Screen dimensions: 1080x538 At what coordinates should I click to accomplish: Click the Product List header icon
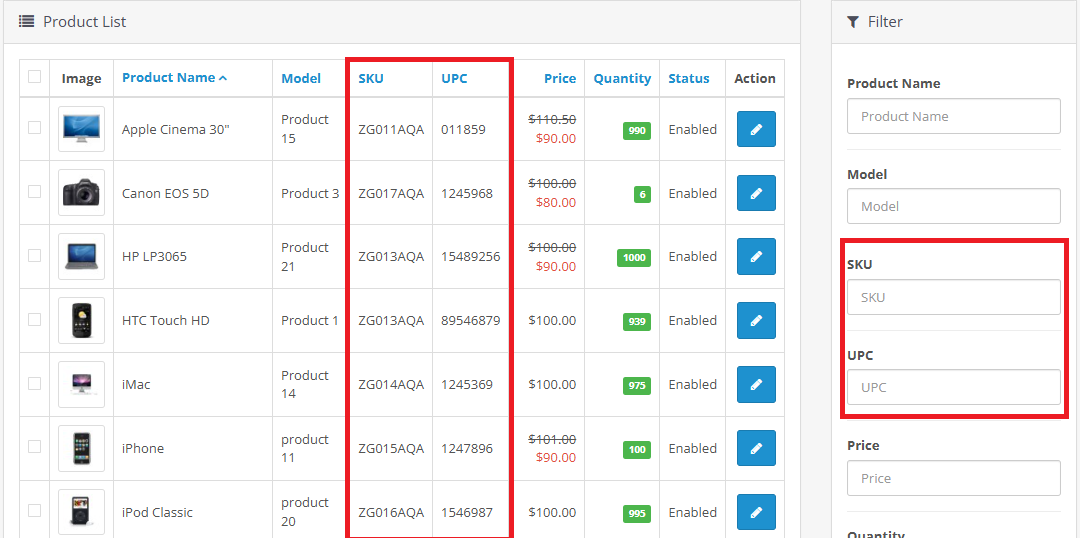coord(27,21)
